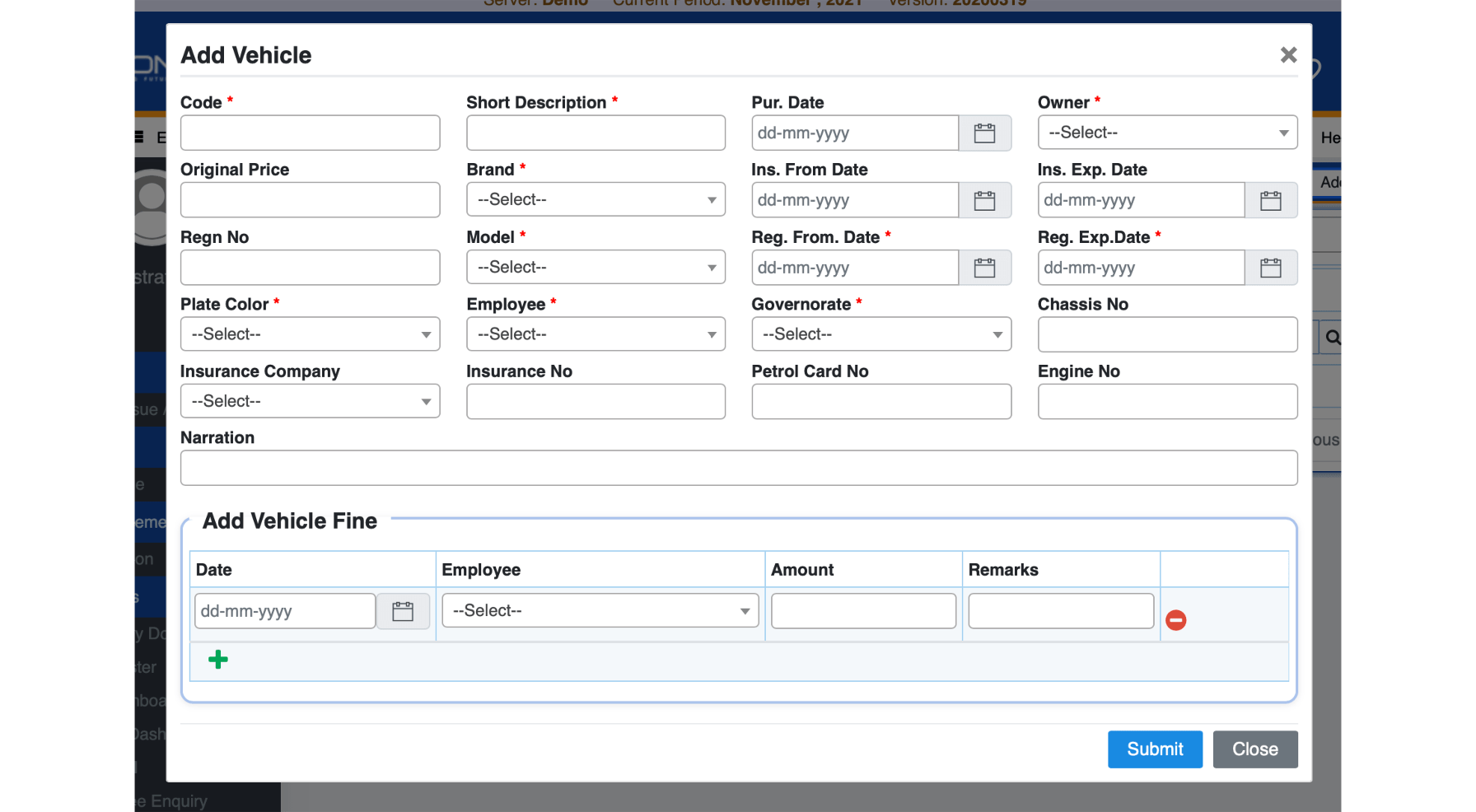The image size is (1476, 812).
Task: Add a new vehicle fine row
Action: click(x=218, y=659)
